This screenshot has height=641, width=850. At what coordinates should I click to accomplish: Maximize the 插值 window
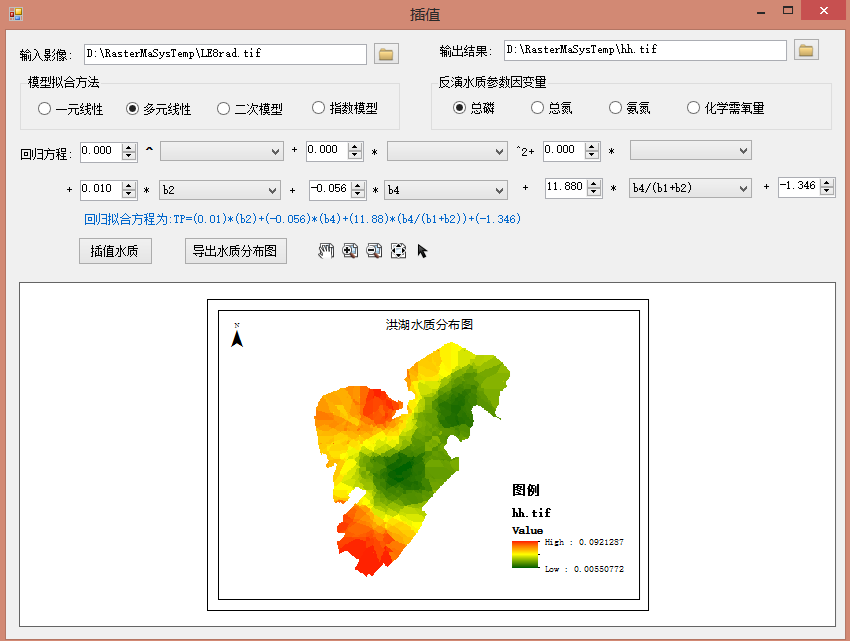pyautogui.click(x=788, y=10)
